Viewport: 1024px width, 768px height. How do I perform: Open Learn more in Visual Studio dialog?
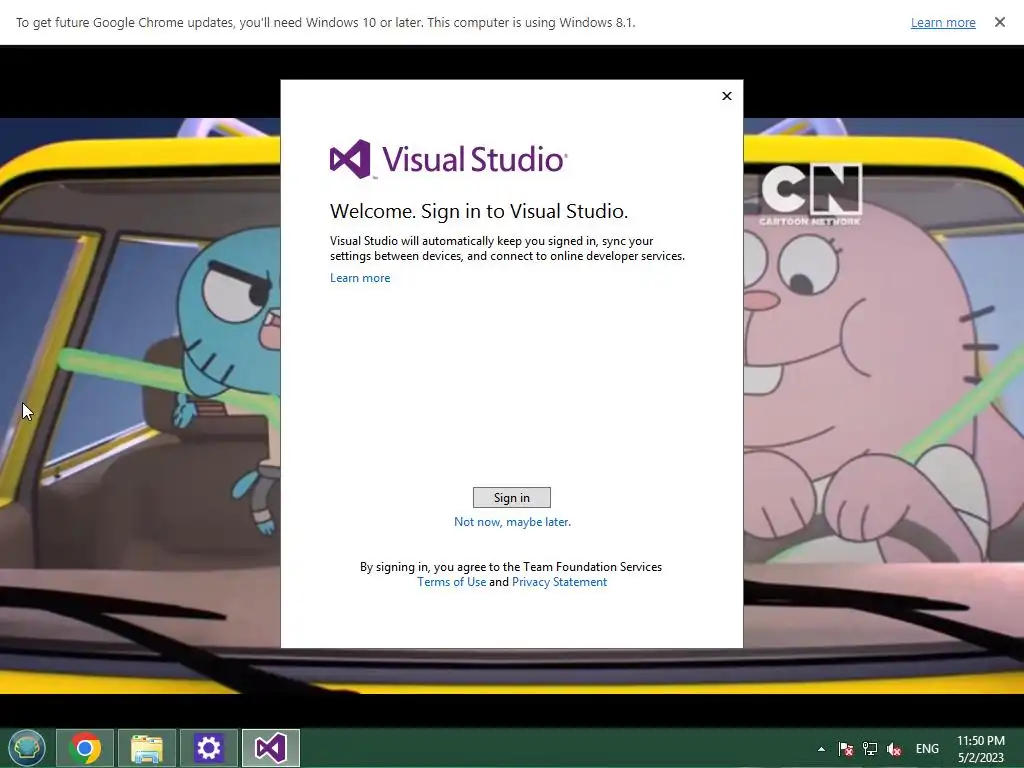click(x=360, y=278)
